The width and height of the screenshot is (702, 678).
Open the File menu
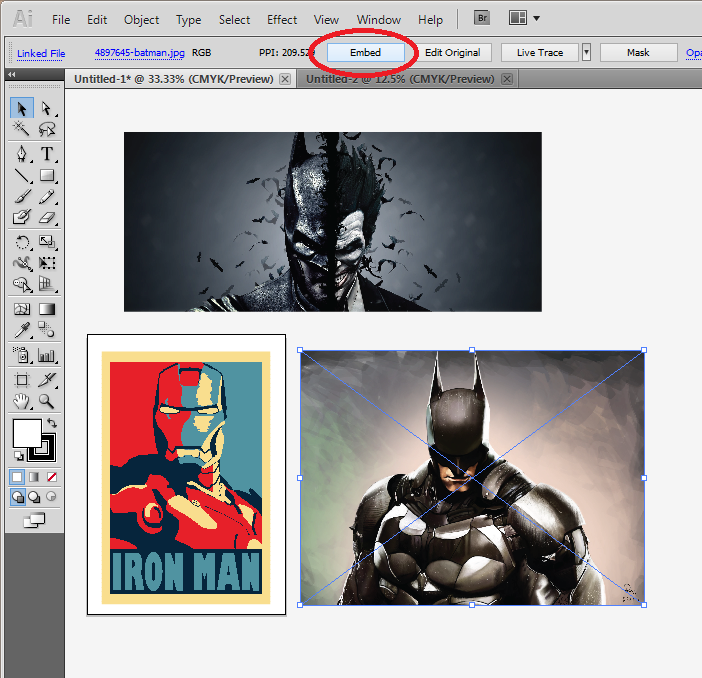[61, 20]
